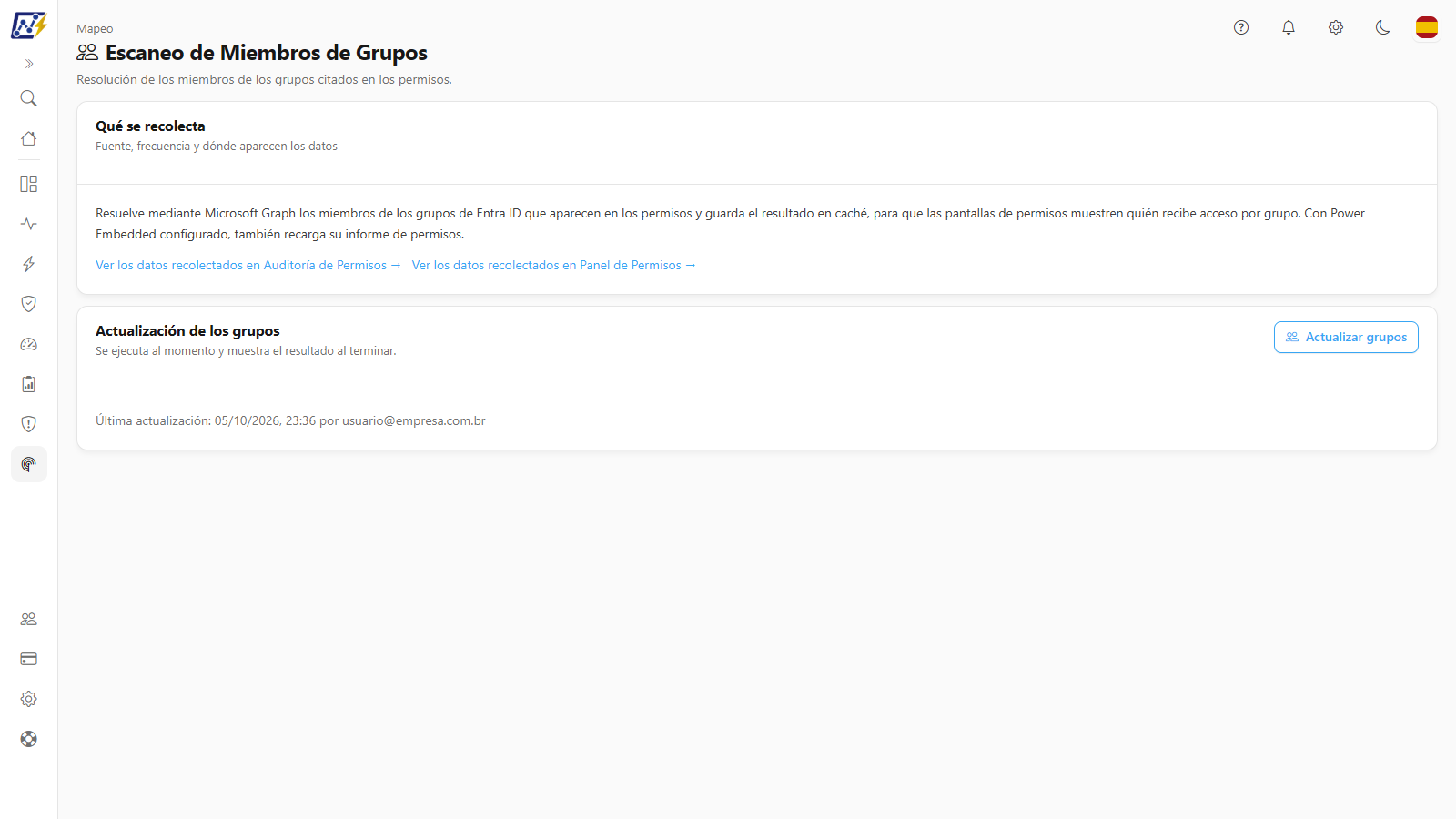Open the credit card billing sidebar icon

coord(29,659)
